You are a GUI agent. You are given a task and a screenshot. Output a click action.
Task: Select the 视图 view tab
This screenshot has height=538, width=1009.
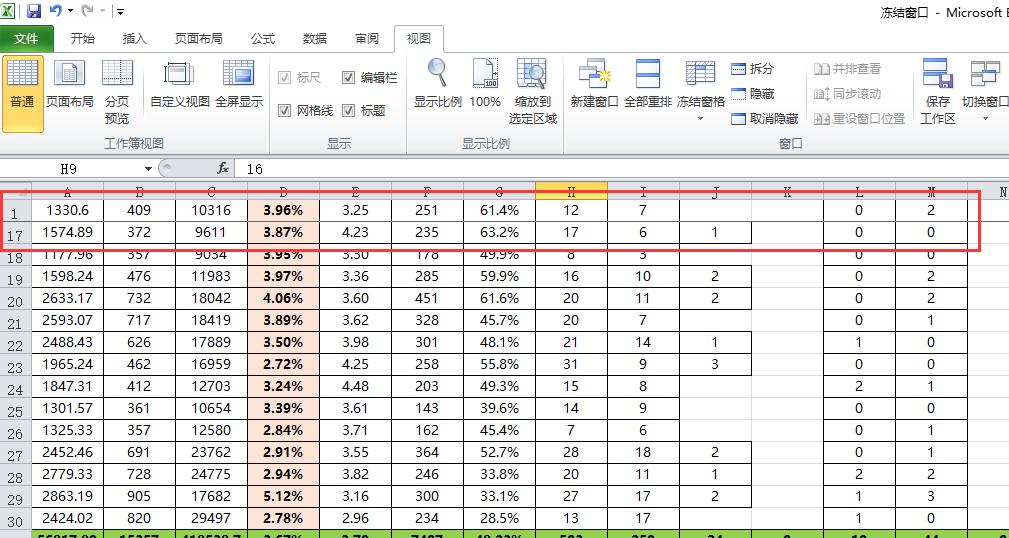tap(418, 39)
